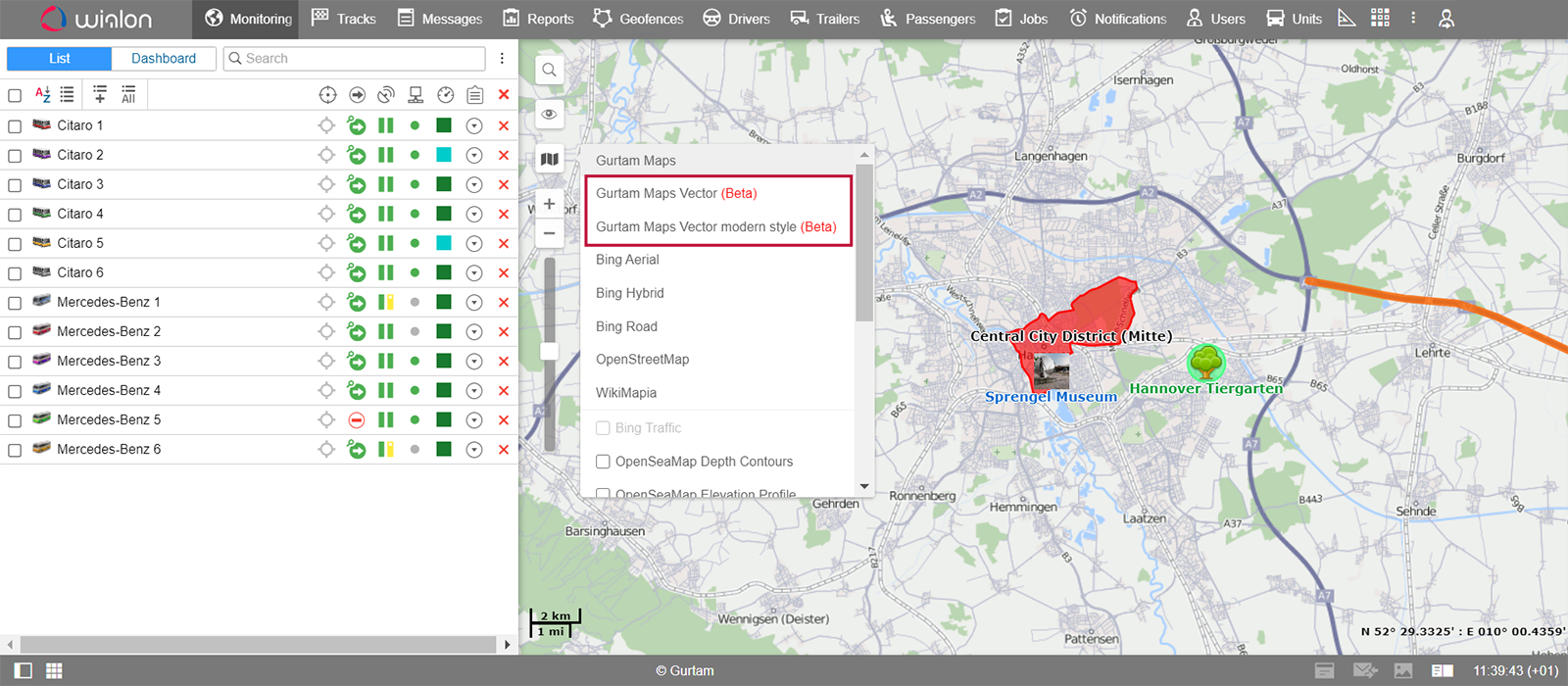Viewport: 1568px width, 686px height.
Task: Select Bing Hybrid map source
Action: 630,293
